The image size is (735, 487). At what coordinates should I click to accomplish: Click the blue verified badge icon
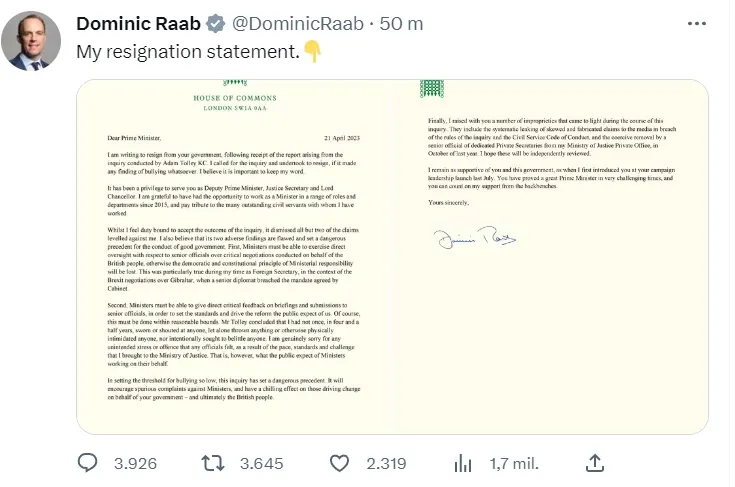pyautogui.click(x=216, y=23)
